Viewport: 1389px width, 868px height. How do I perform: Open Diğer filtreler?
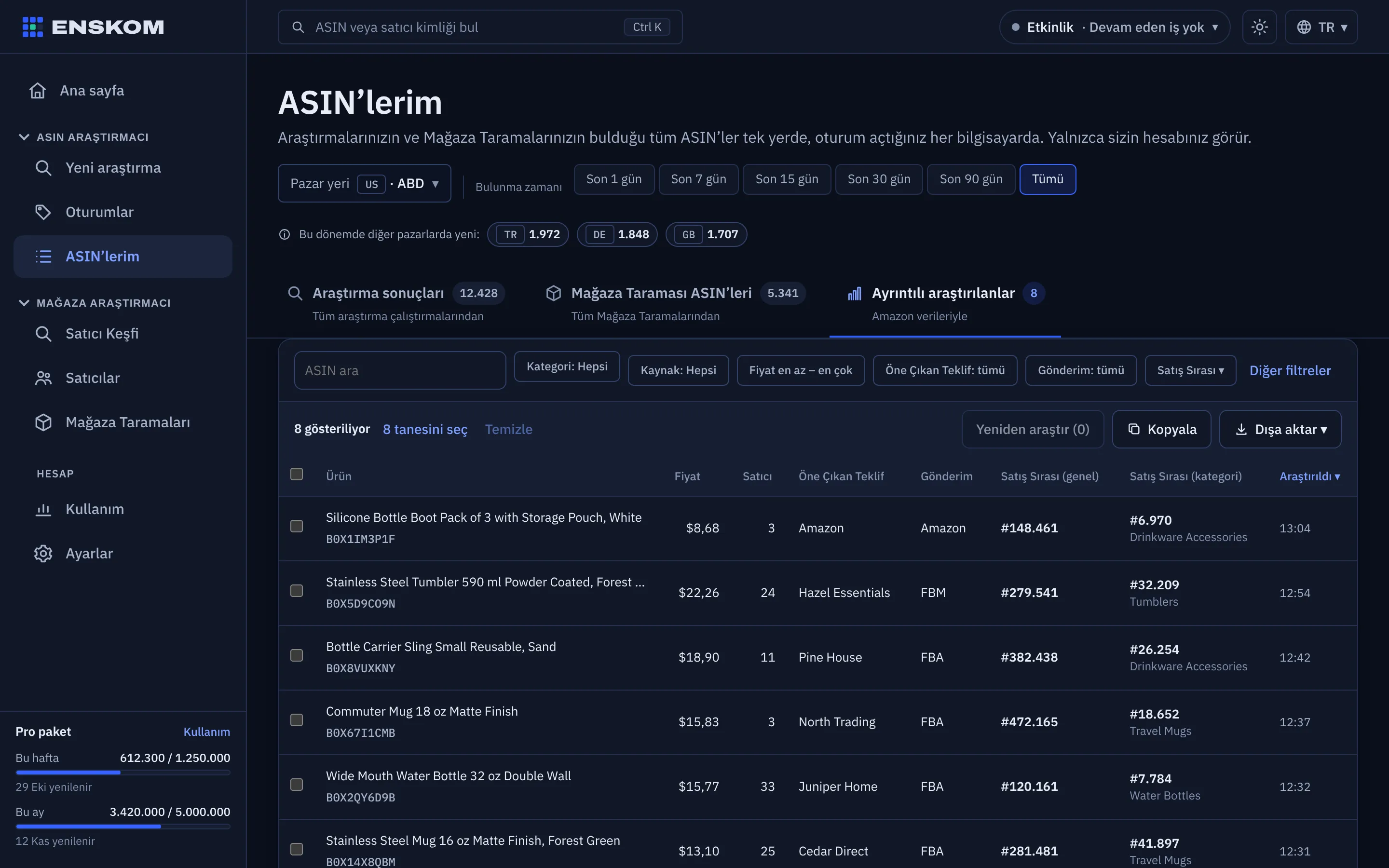point(1290,370)
